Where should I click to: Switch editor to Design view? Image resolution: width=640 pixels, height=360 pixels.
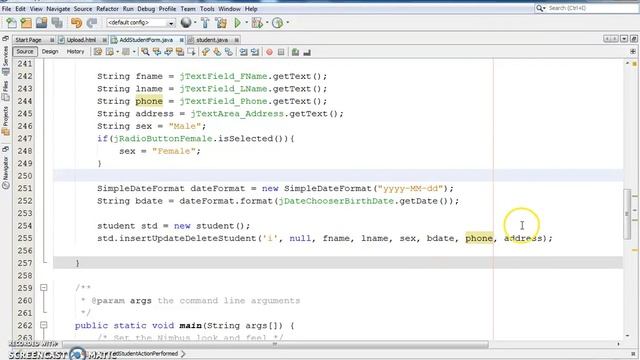coord(50,51)
